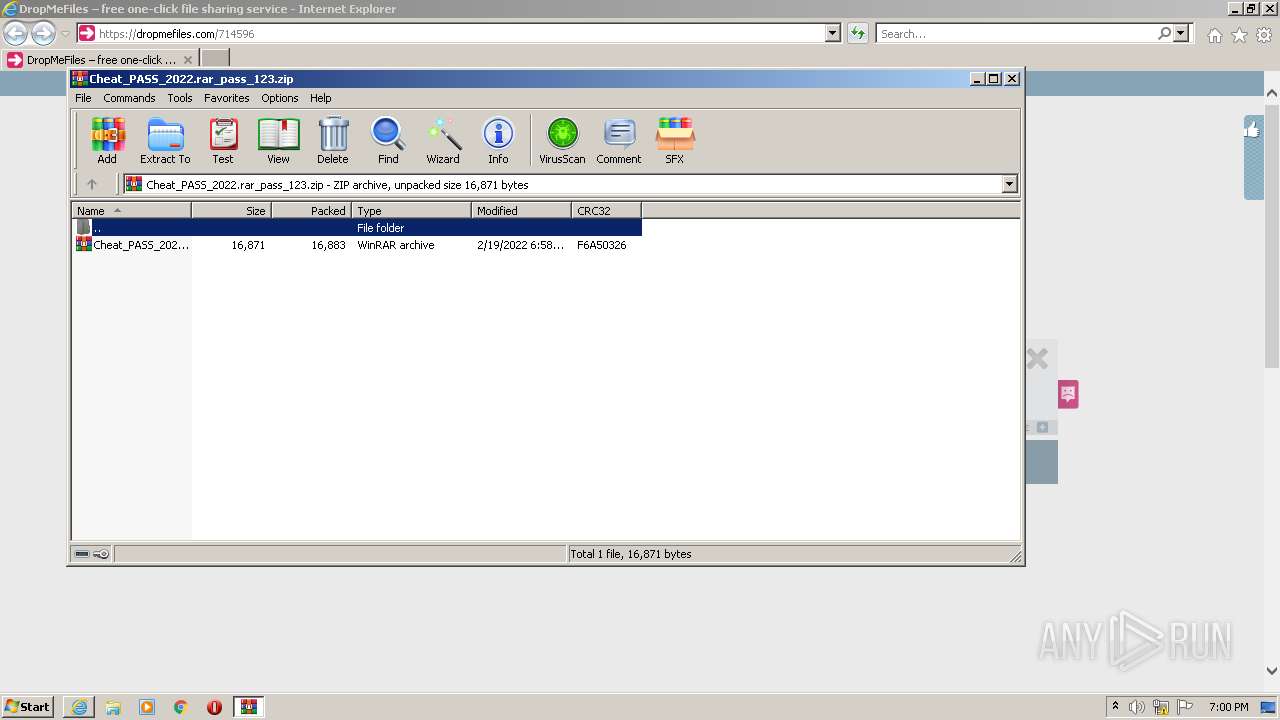Open the Options menu

coord(280,98)
